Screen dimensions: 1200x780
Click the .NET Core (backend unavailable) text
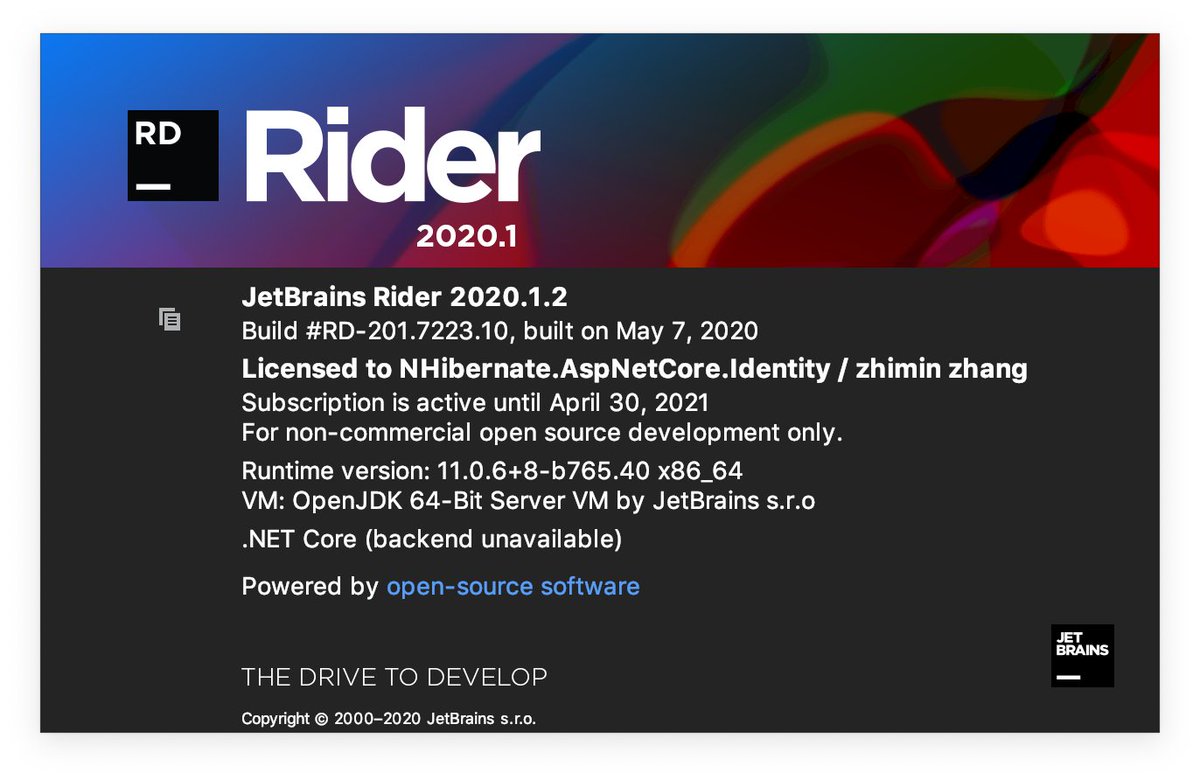[432, 539]
